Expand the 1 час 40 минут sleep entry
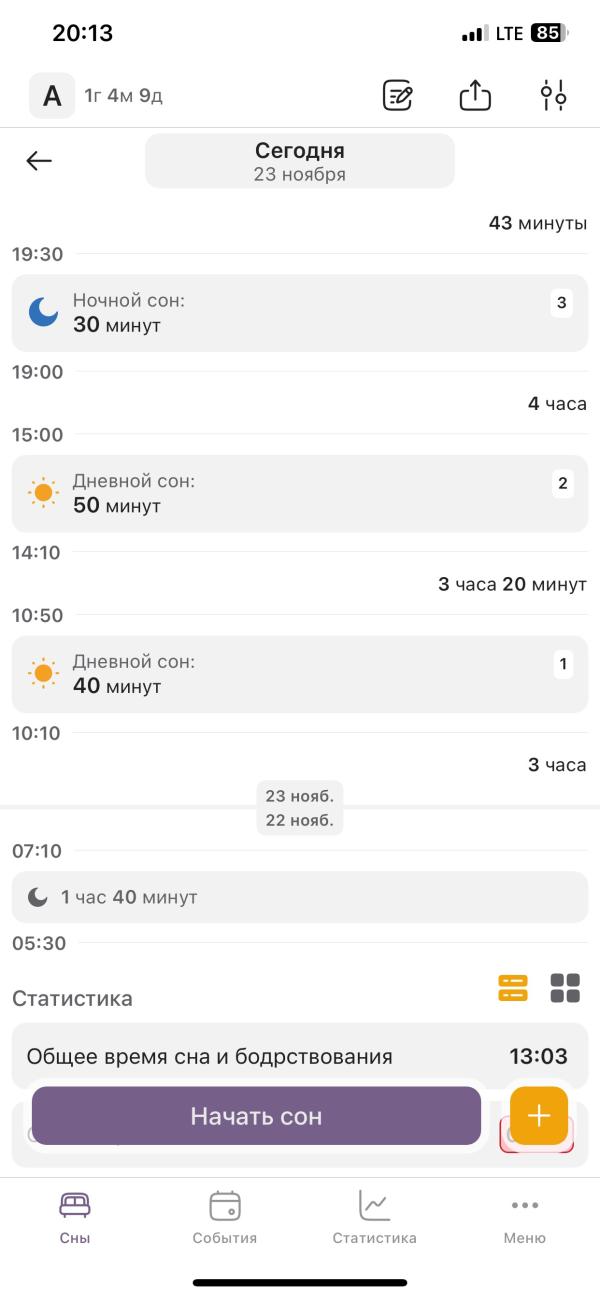This screenshot has height=1298, width=600. [300, 897]
